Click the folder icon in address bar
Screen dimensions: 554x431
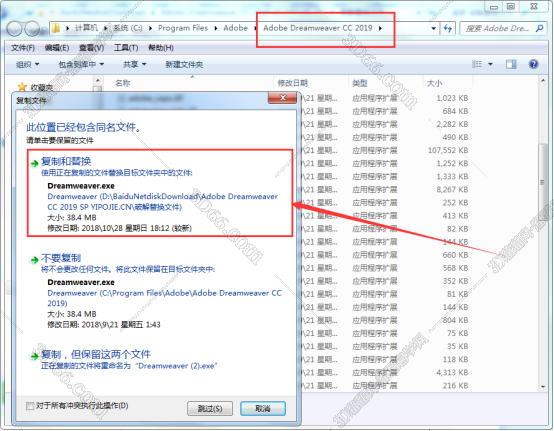pos(55,28)
